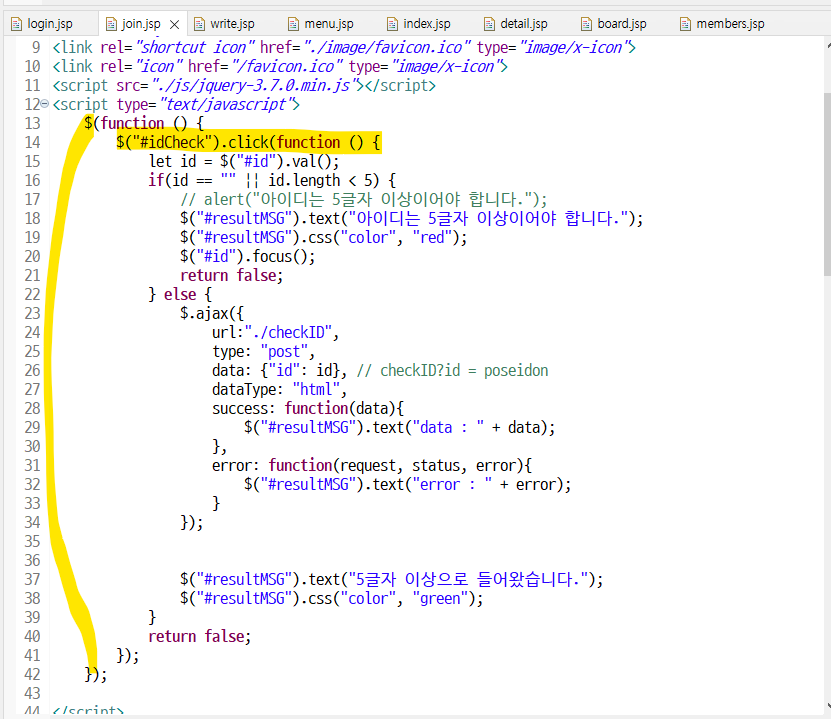The image size is (831, 719).
Task: Switch to the login.jsp tab
Action: coord(49,24)
